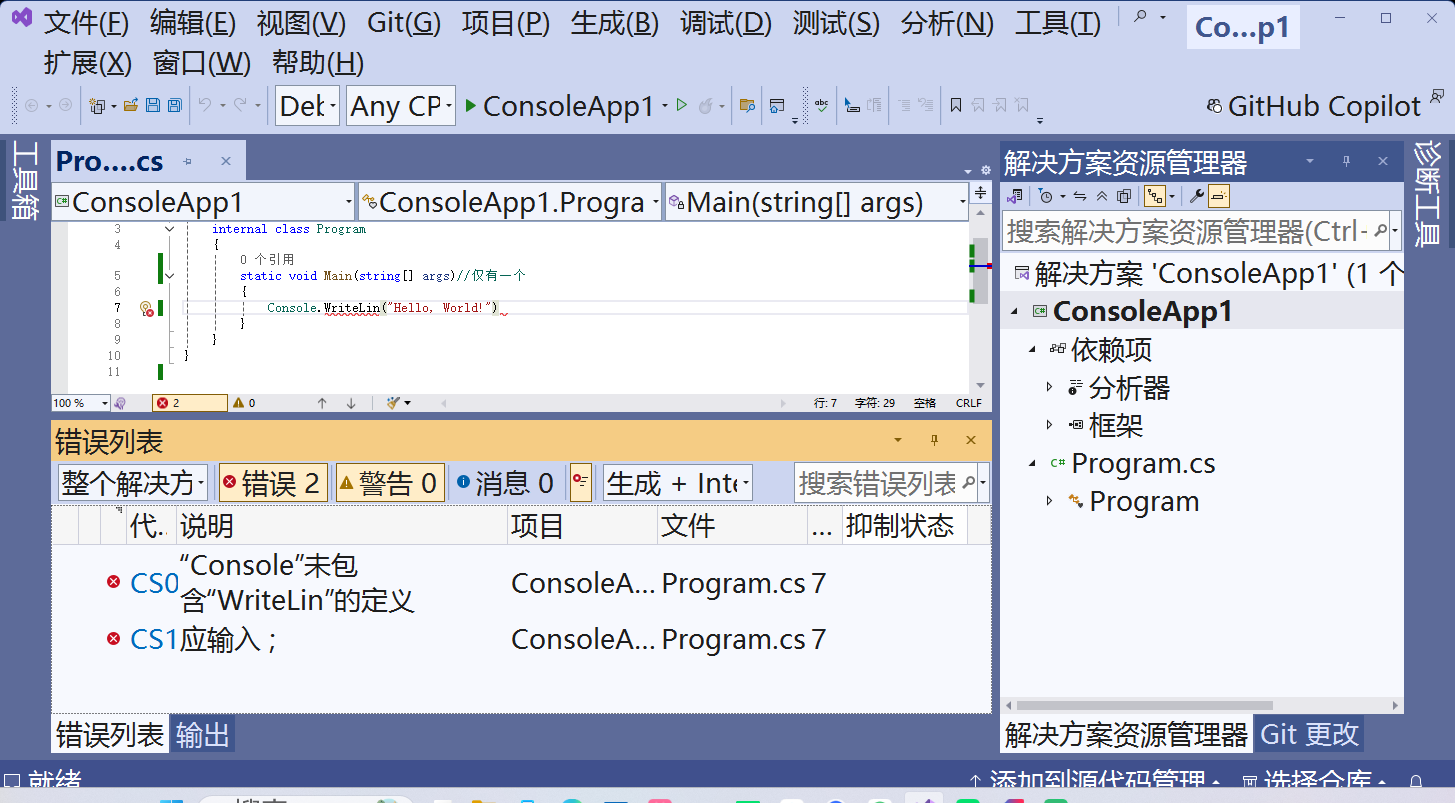This screenshot has height=803, width=1455.
Task: Click the Find in Files toolbar icon
Action: [x=747, y=105]
